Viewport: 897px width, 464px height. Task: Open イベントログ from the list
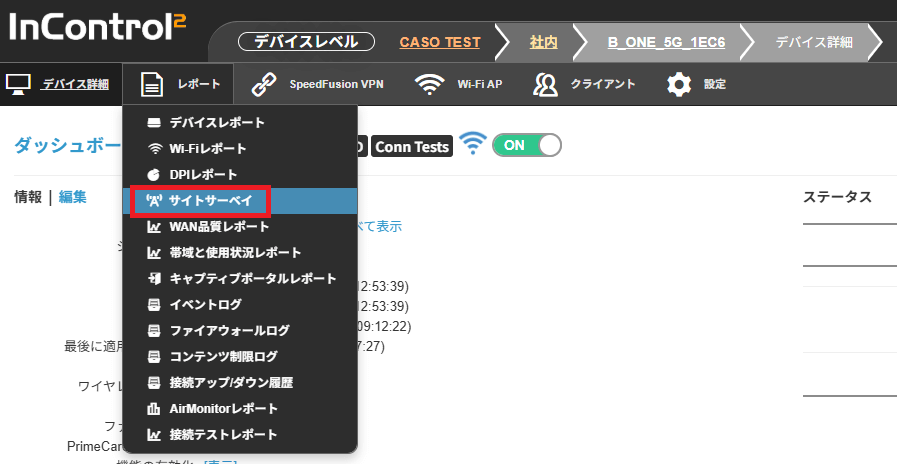point(205,304)
